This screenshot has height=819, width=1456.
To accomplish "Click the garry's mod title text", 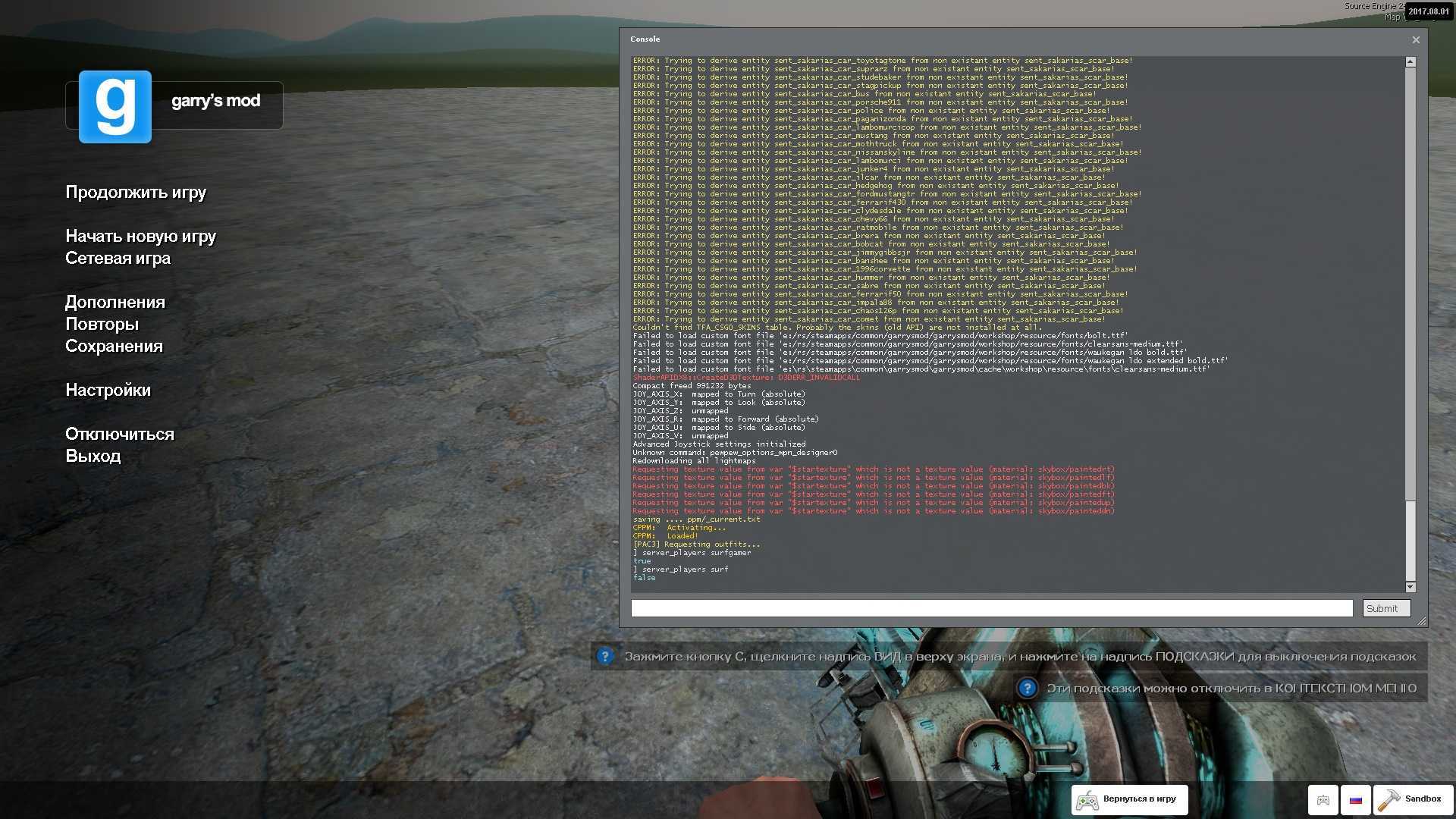I will pos(215,101).
